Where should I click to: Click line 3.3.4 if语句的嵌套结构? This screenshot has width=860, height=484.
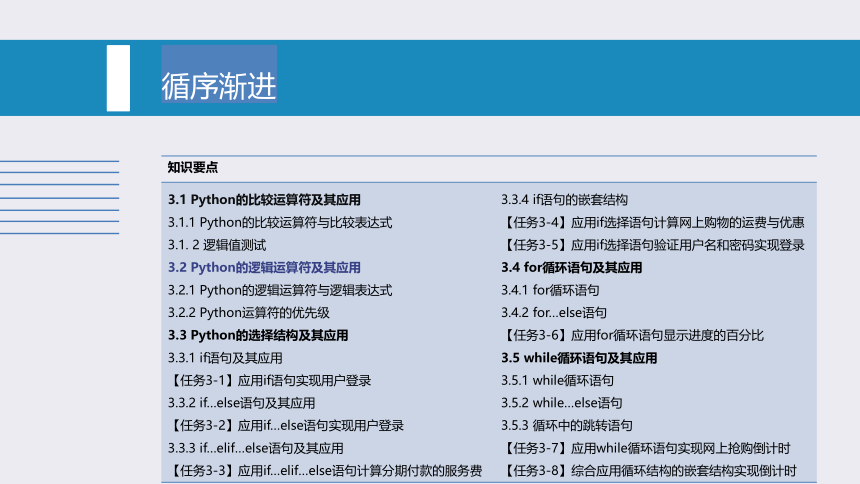pyautogui.click(x=564, y=200)
